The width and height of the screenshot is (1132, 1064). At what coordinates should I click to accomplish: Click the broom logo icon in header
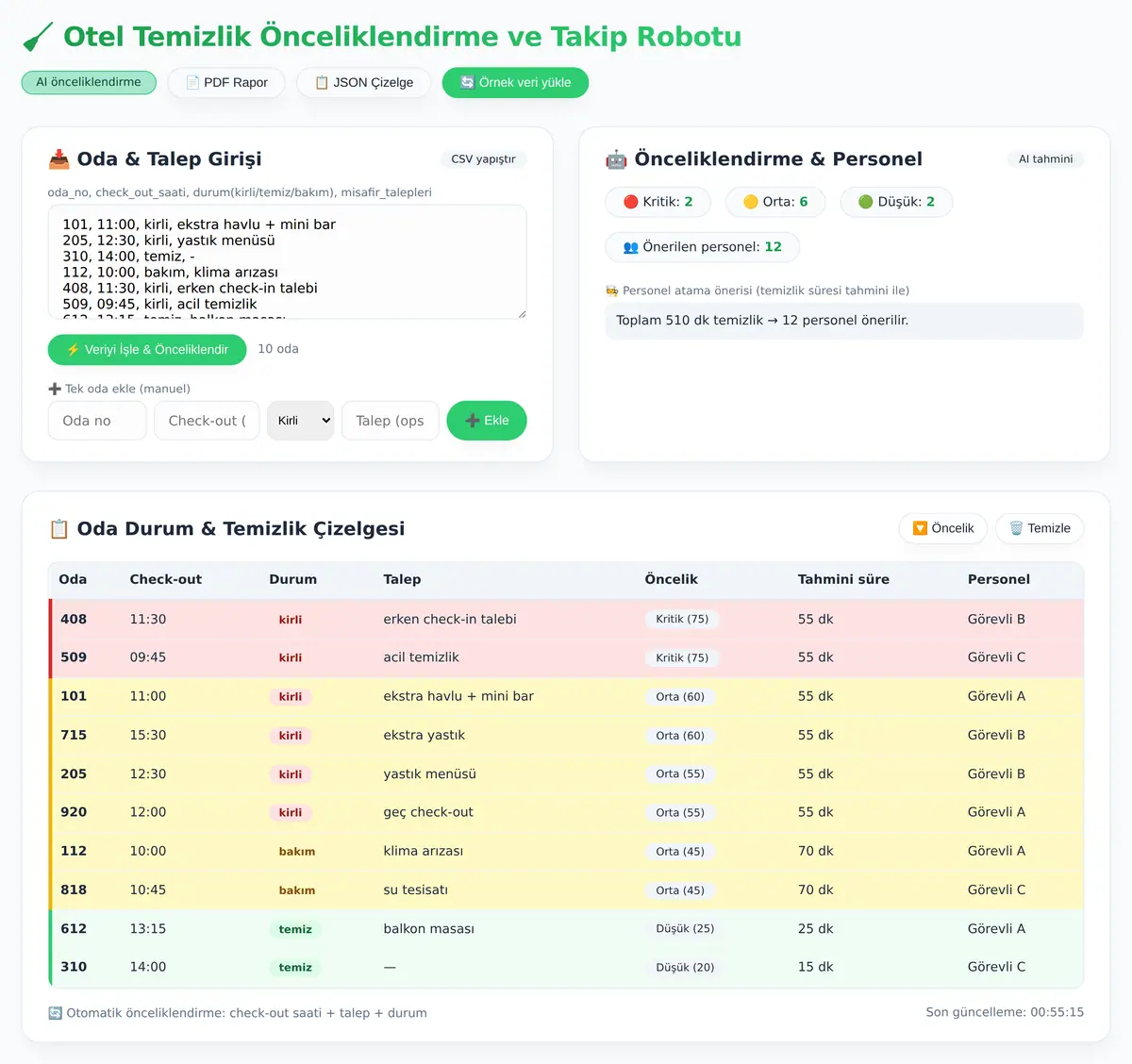[38, 37]
